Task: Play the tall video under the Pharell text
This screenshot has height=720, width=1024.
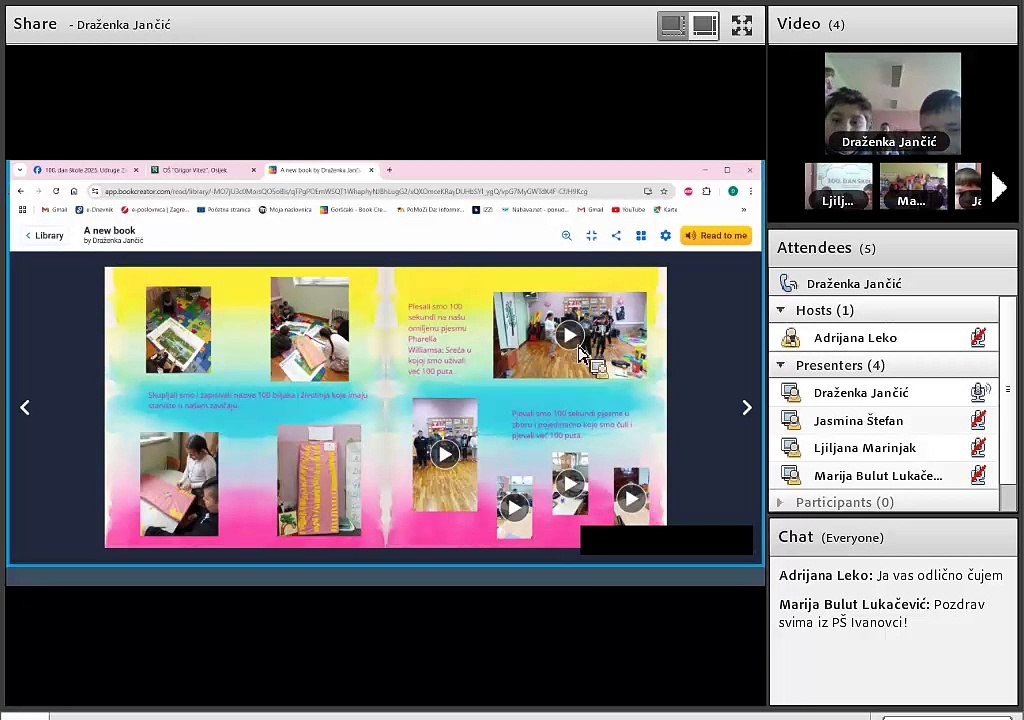Action: [445, 453]
